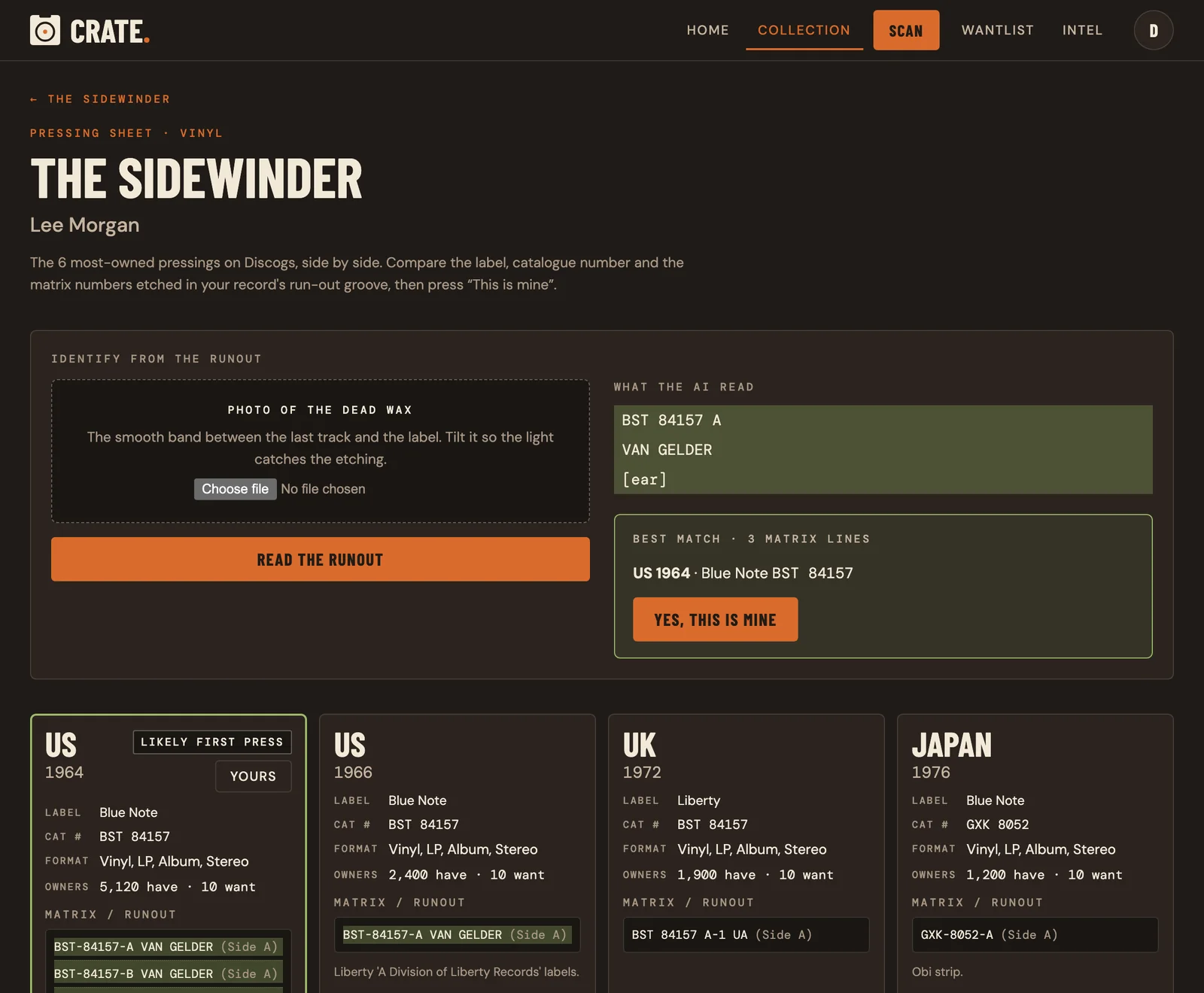Click matrix 'BST 84157 A-1 UA' in UK card
This screenshot has width=1204, height=993.
pos(722,934)
